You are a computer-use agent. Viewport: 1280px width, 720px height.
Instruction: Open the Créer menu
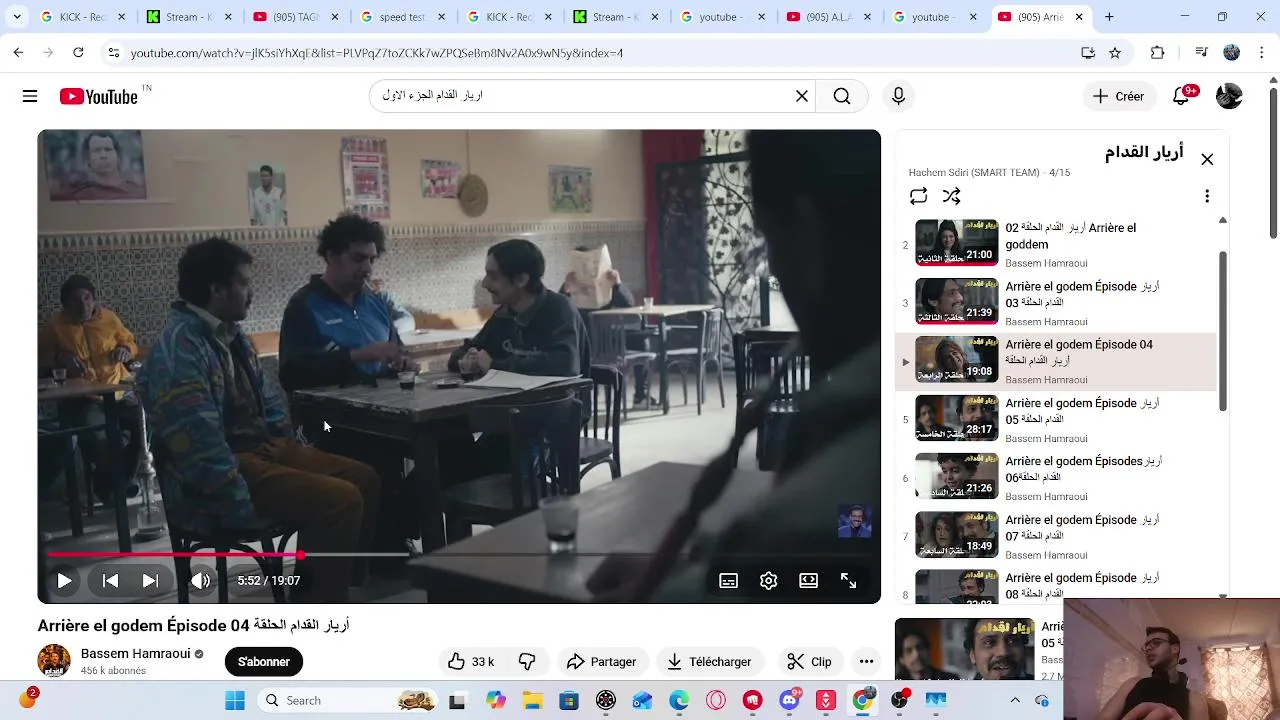tap(1118, 96)
